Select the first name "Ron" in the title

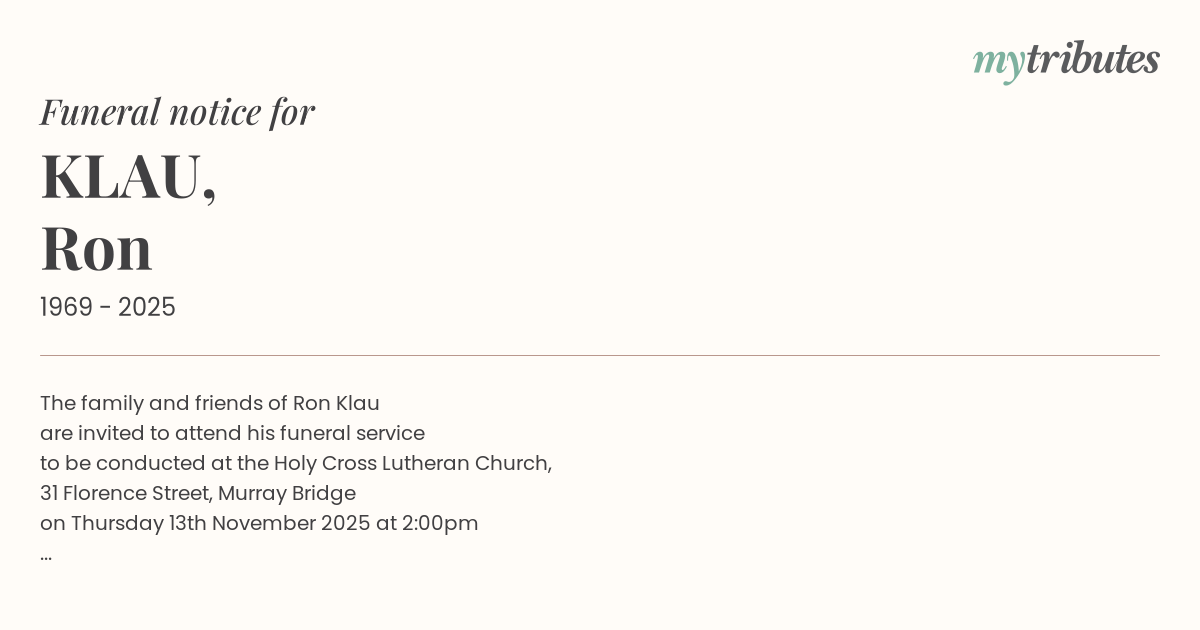click(96, 248)
